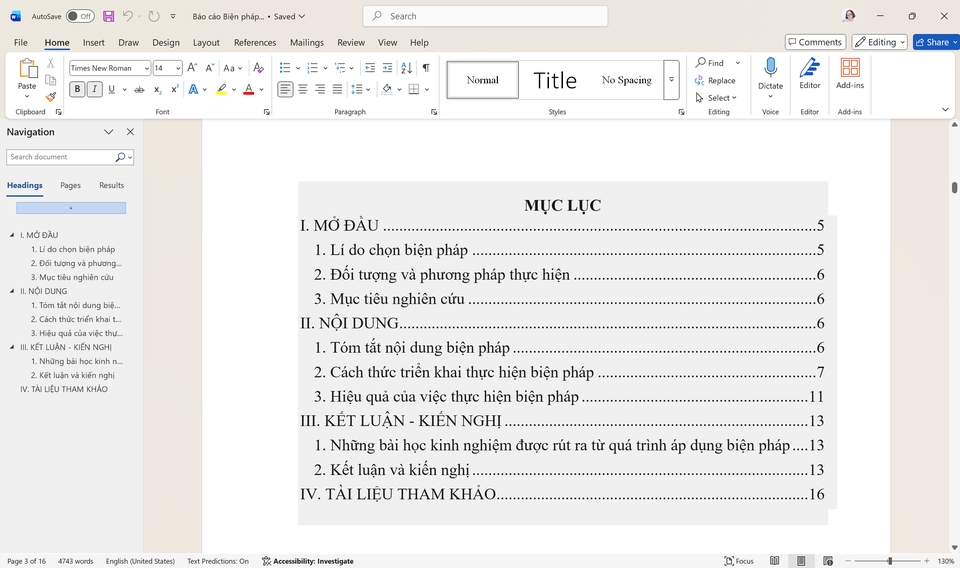Screen dimensions: 960x568
Task: Expand the Styles gallery list
Action: pos(671,80)
